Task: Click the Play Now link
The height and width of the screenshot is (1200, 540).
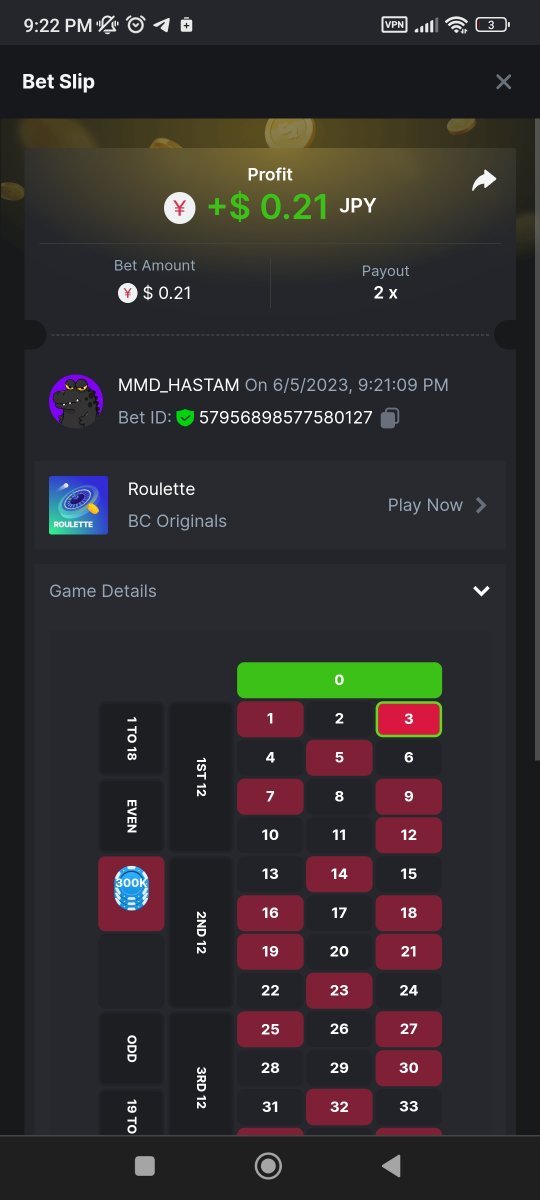Action: click(425, 505)
